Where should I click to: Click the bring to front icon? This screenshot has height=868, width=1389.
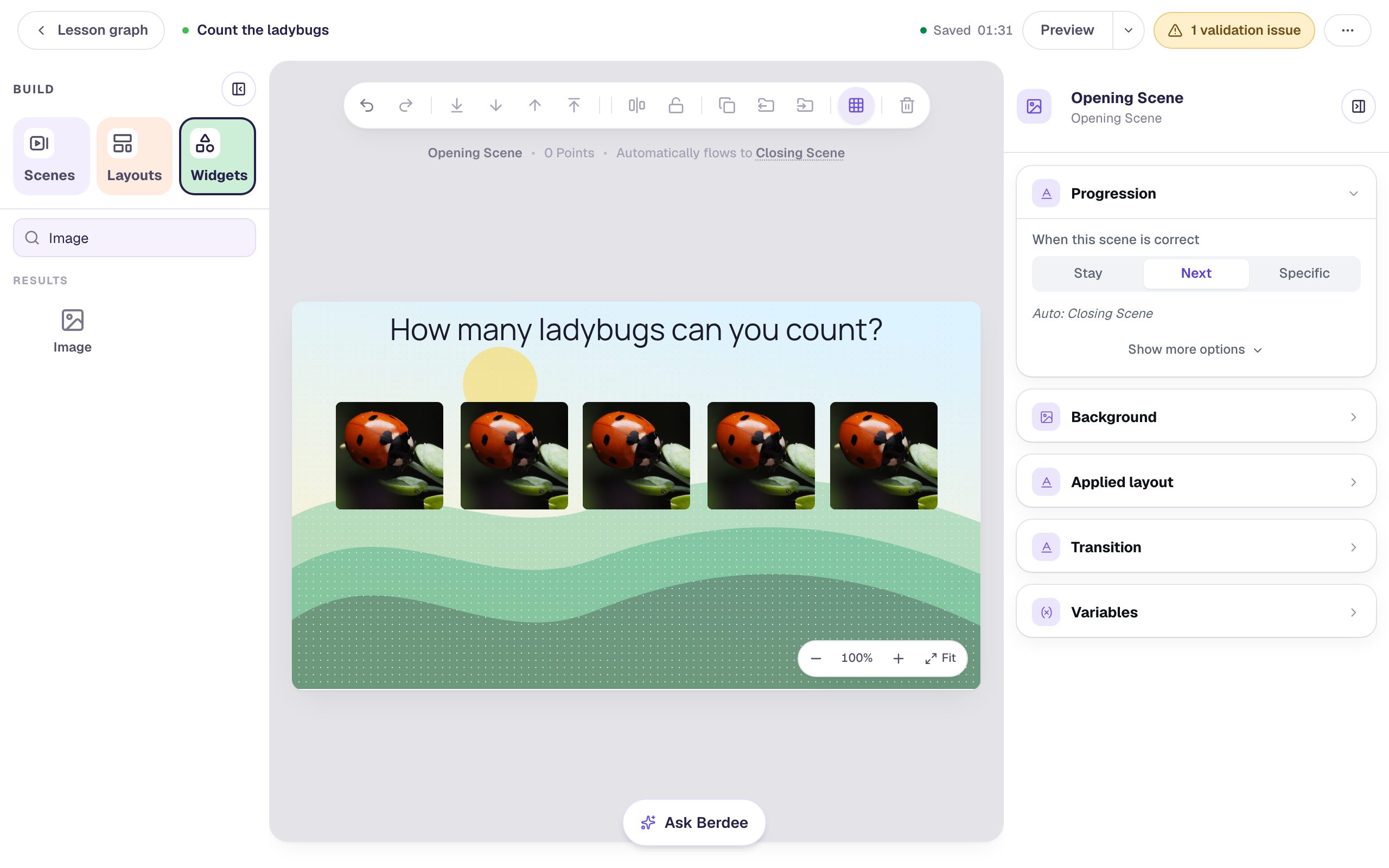click(x=574, y=106)
